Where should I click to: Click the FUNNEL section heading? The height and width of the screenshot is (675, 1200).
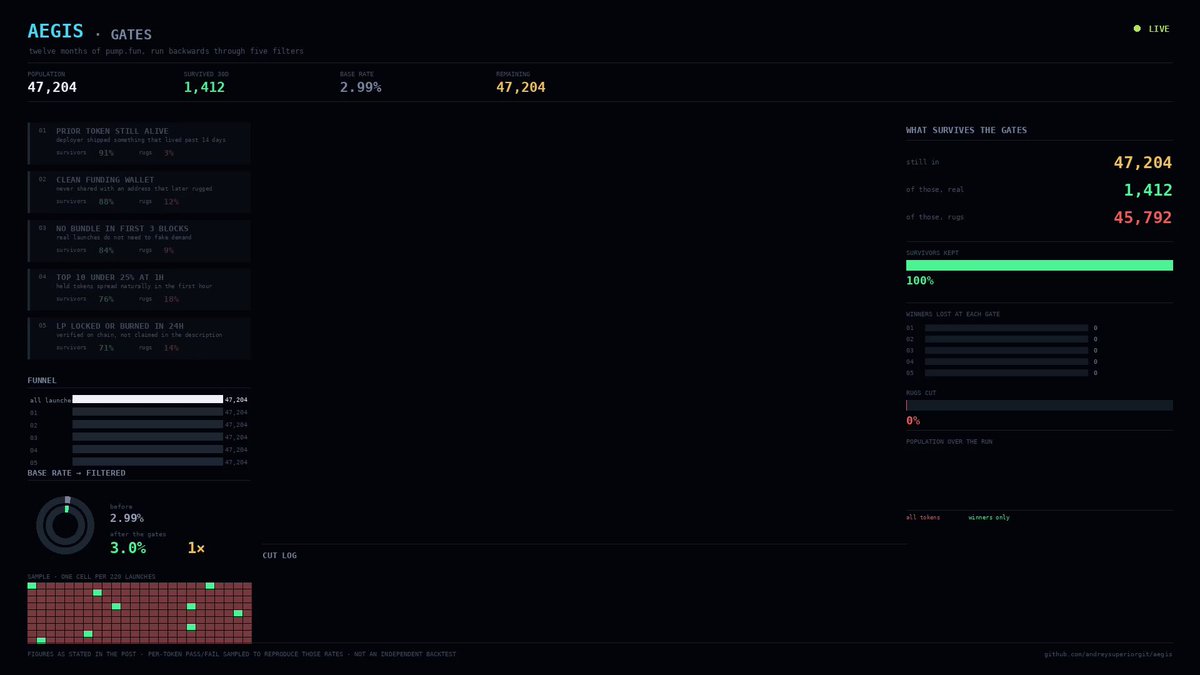coord(42,380)
